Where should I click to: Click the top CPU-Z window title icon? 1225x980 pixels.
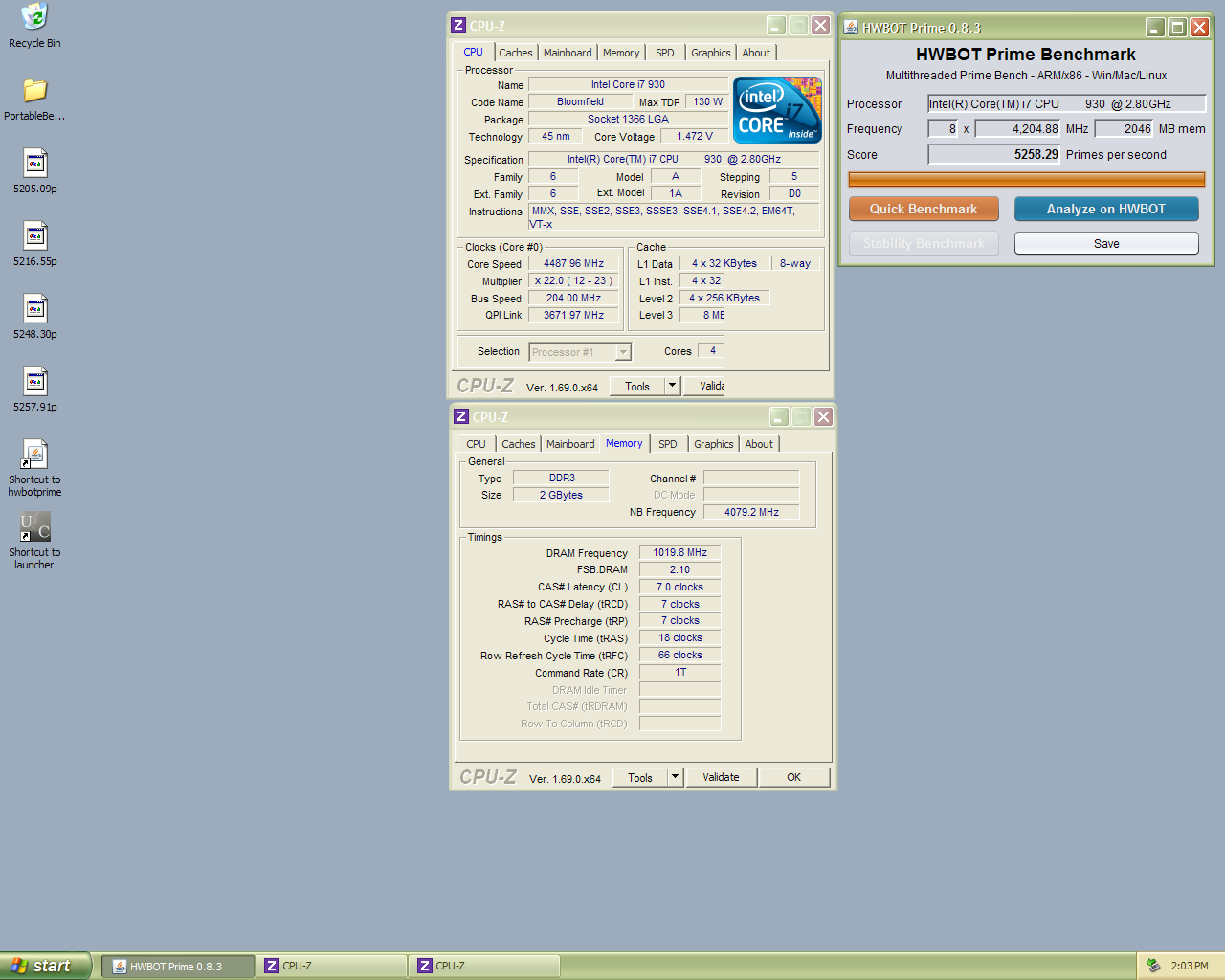(x=458, y=26)
